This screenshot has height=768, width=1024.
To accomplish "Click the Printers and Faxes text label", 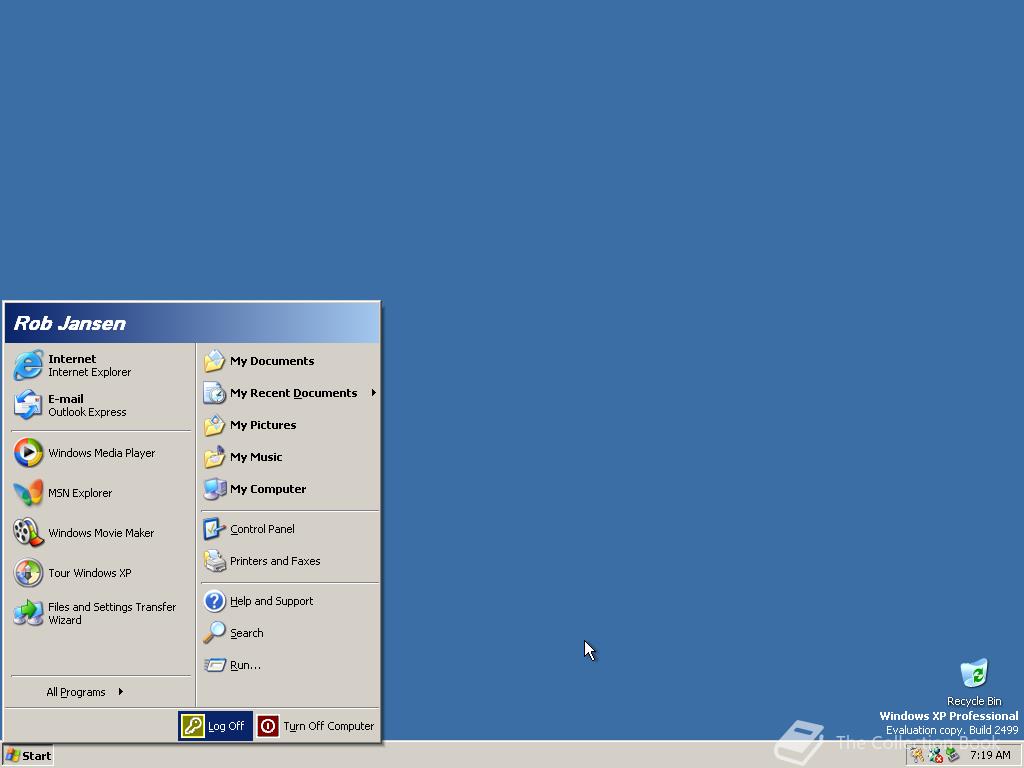I will tap(275, 561).
